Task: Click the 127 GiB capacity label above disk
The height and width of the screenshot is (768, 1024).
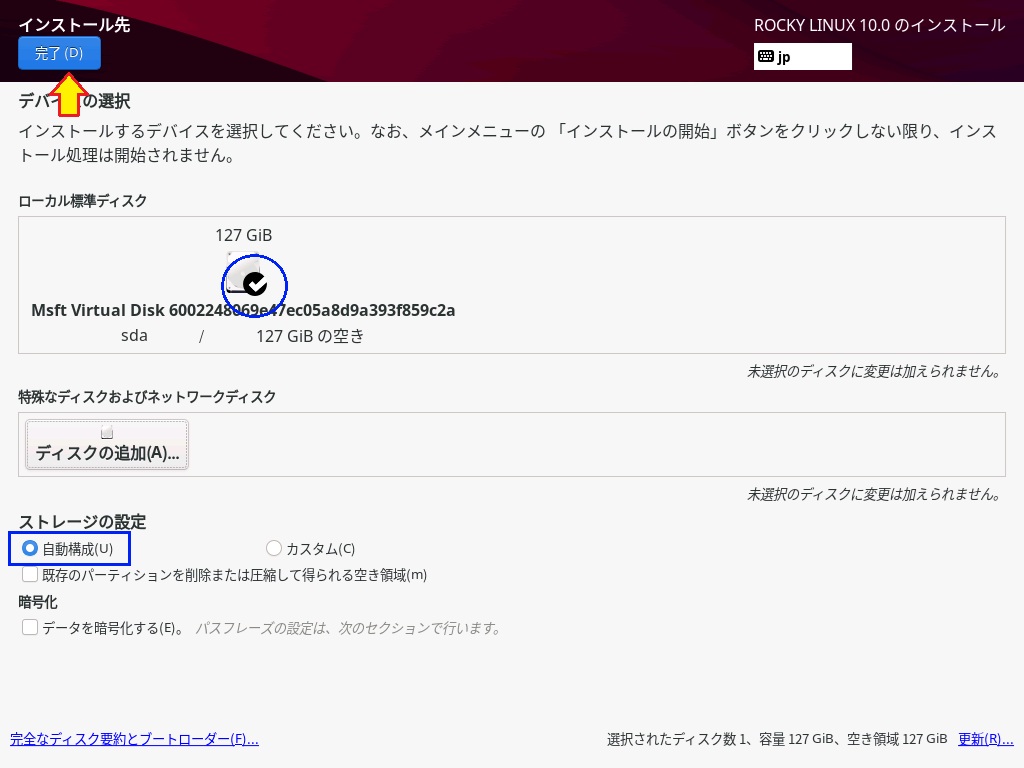Action: click(x=243, y=235)
